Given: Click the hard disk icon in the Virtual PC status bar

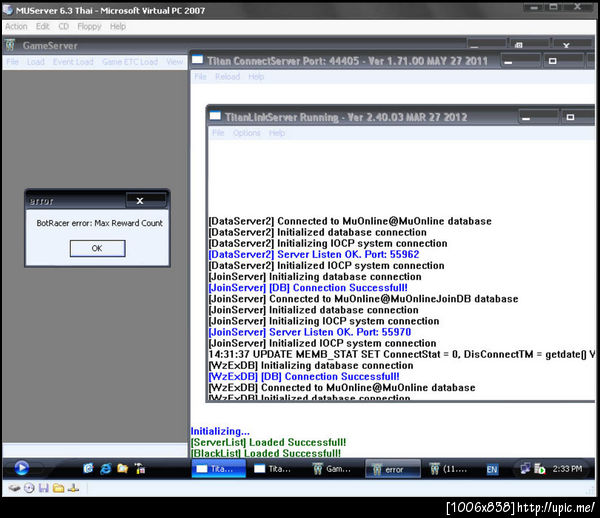Looking at the screenshot, I should [x=15, y=488].
